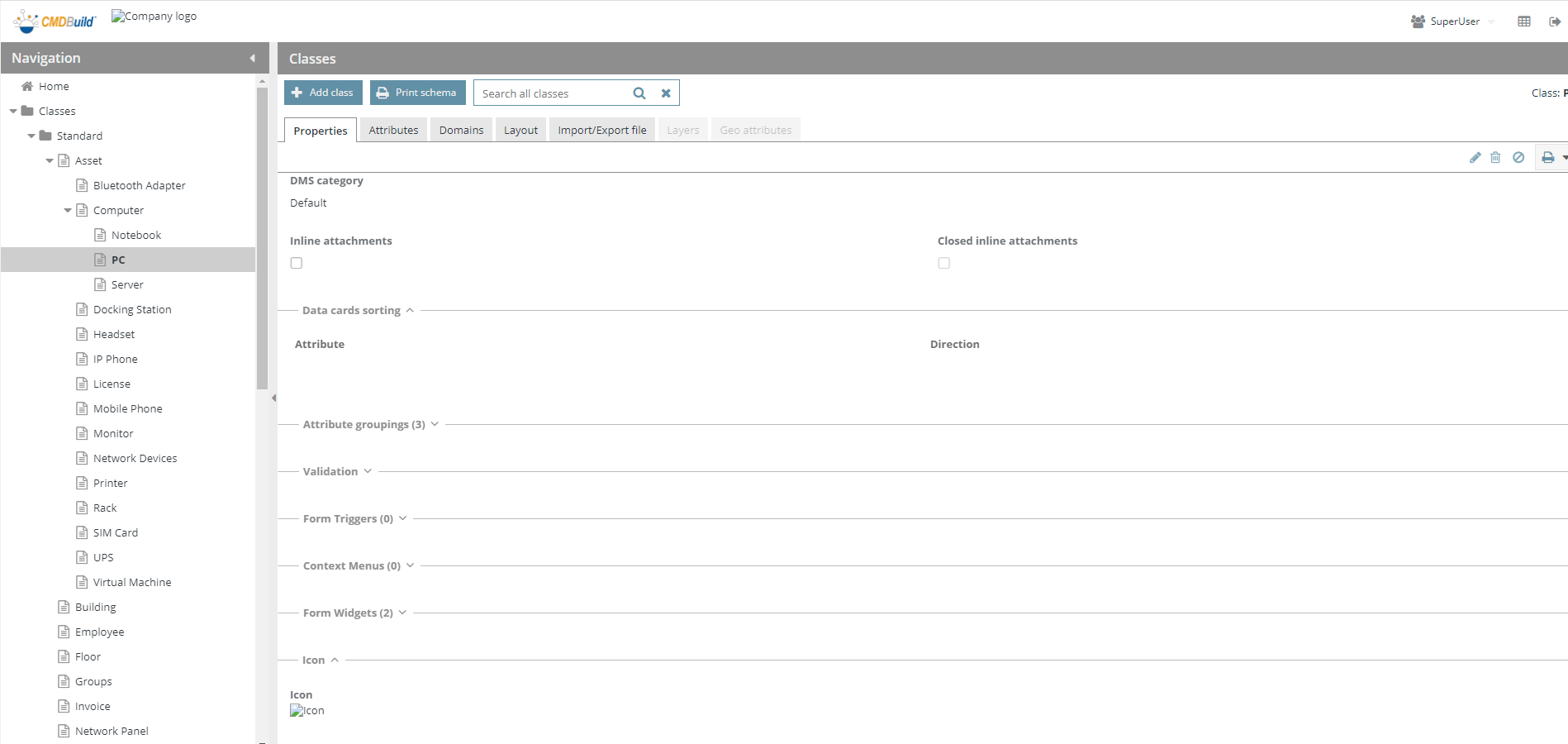This screenshot has height=744, width=1568.
Task: Click the pencil edit icon
Action: [x=1475, y=157]
